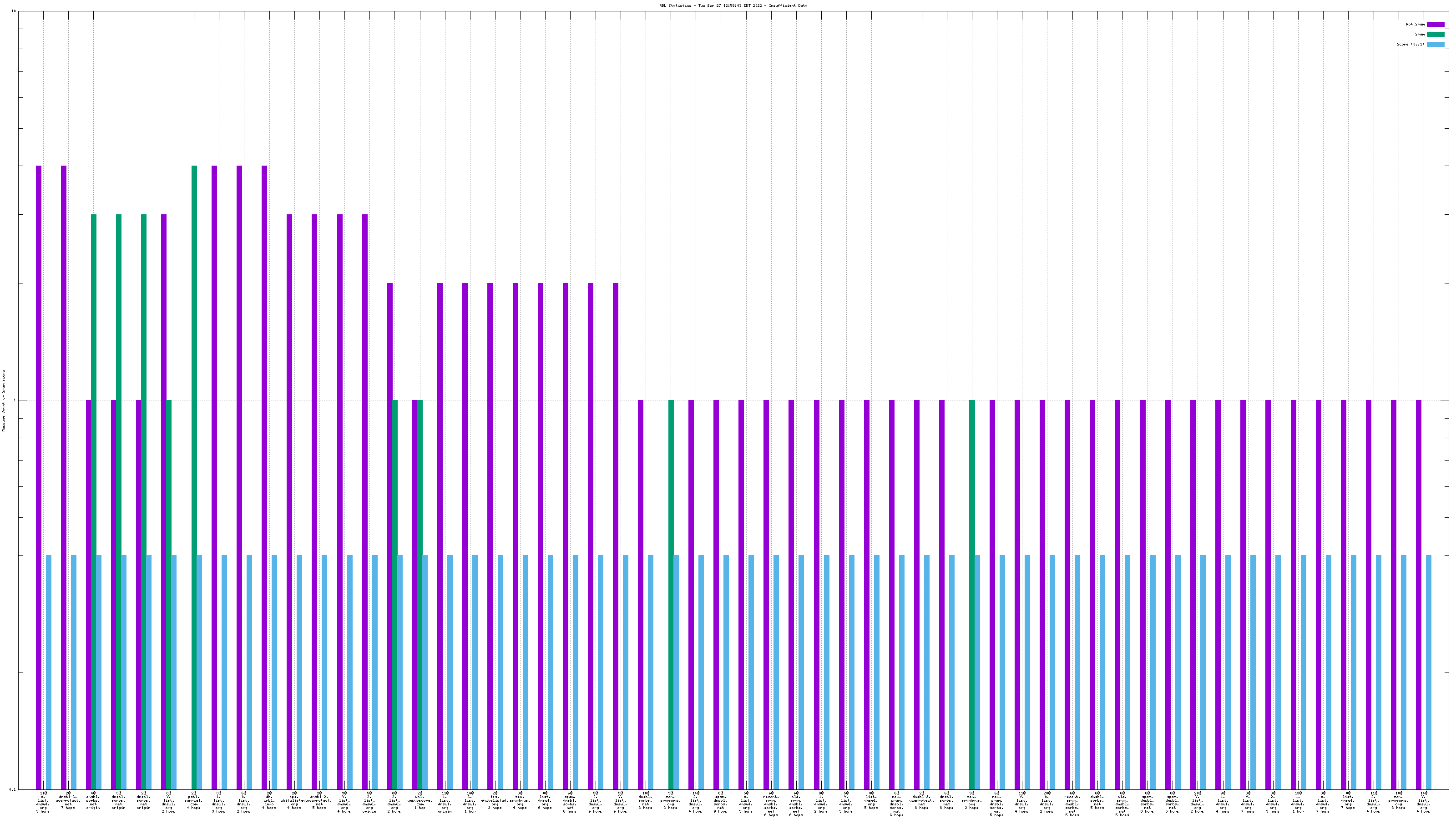Click the green zen.spamhaus.org 2 hops Spam bar
Image resolution: width=1456 pixels, height=819 pixels.
(971, 593)
